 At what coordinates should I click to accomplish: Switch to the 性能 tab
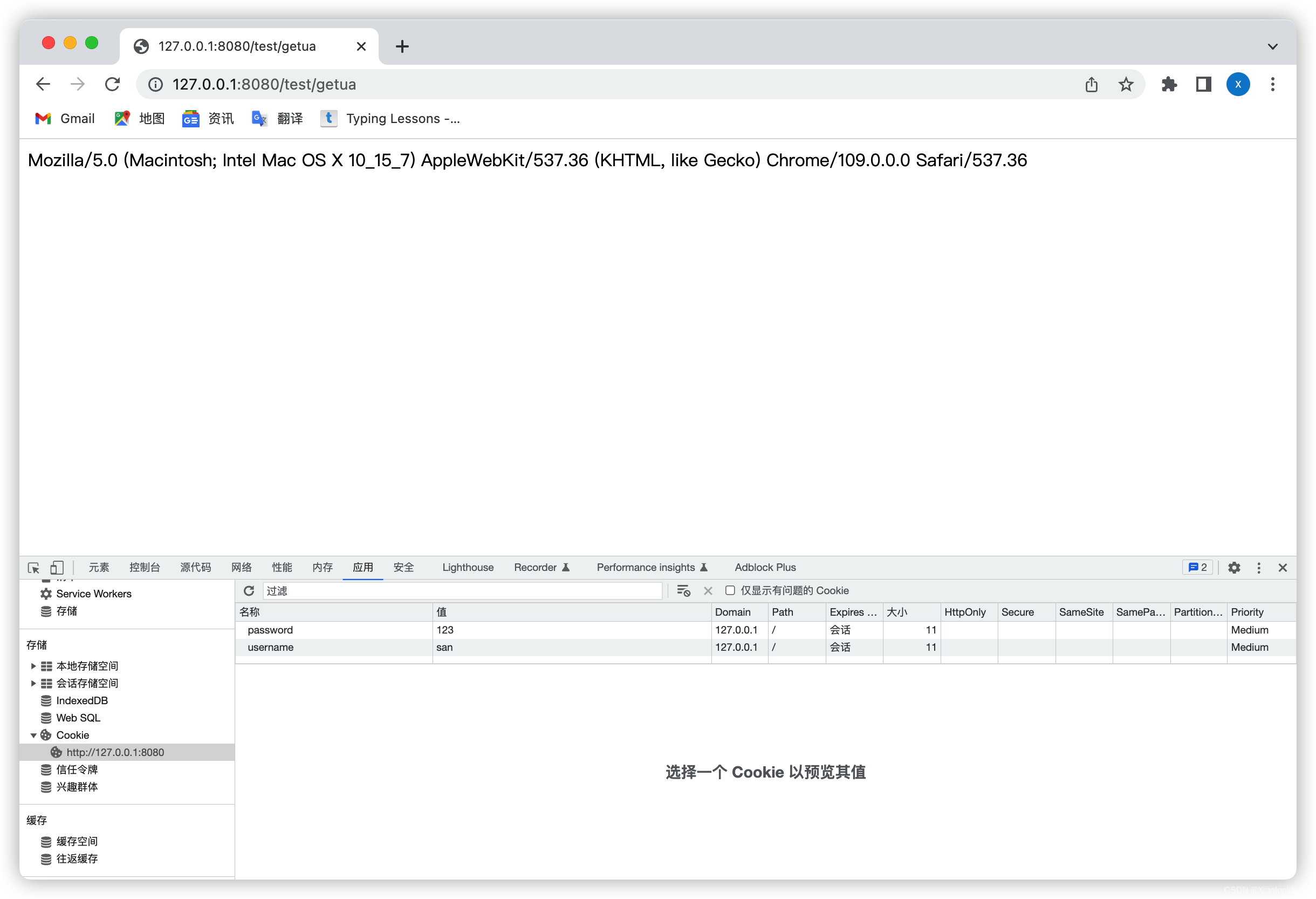[x=282, y=568]
